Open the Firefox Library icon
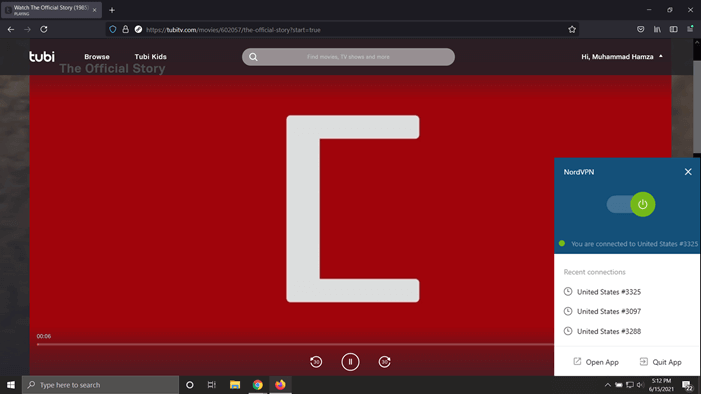Image resolution: width=701 pixels, height=394 pixels. (x=657, y=30)
